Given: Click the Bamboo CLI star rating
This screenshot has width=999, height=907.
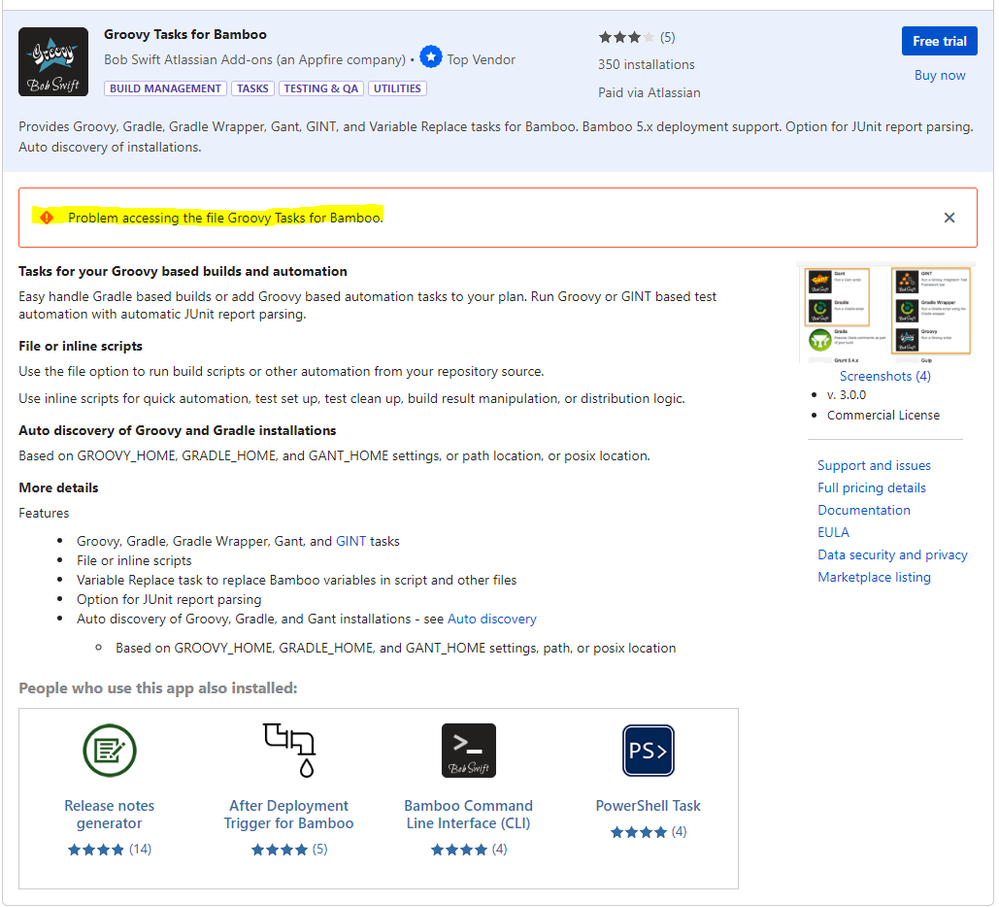Looking at the screenshot, I should coord(459,850).
